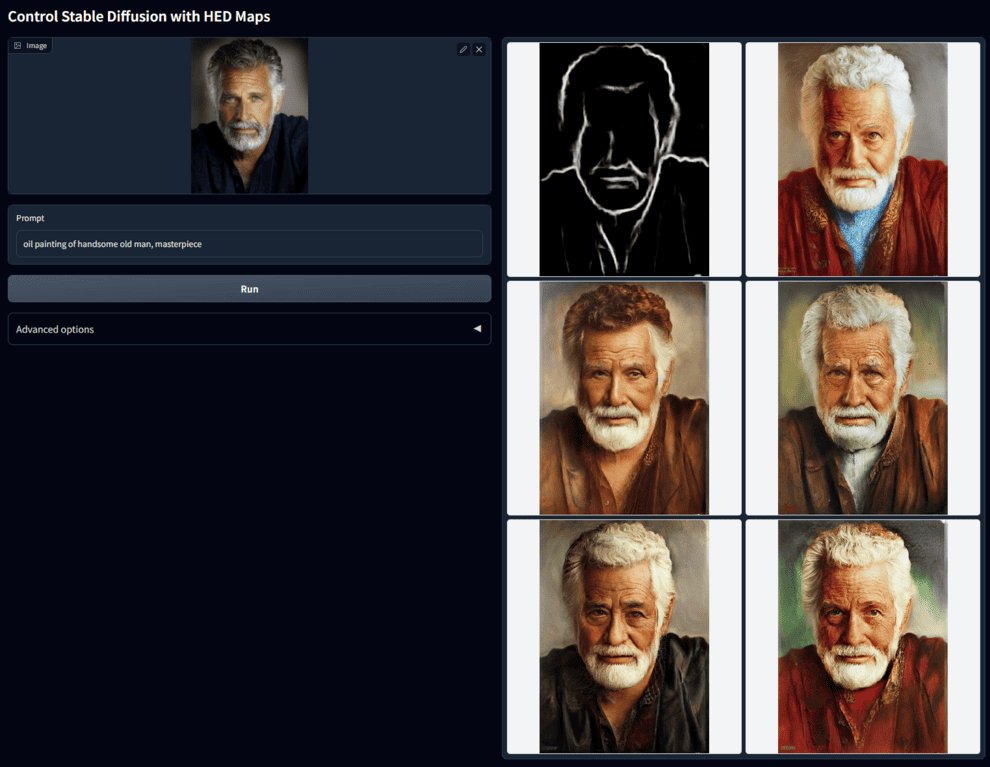
Task: Select the painting with dark black jacket
Action: pyautogui.click(x=624, y=636)
